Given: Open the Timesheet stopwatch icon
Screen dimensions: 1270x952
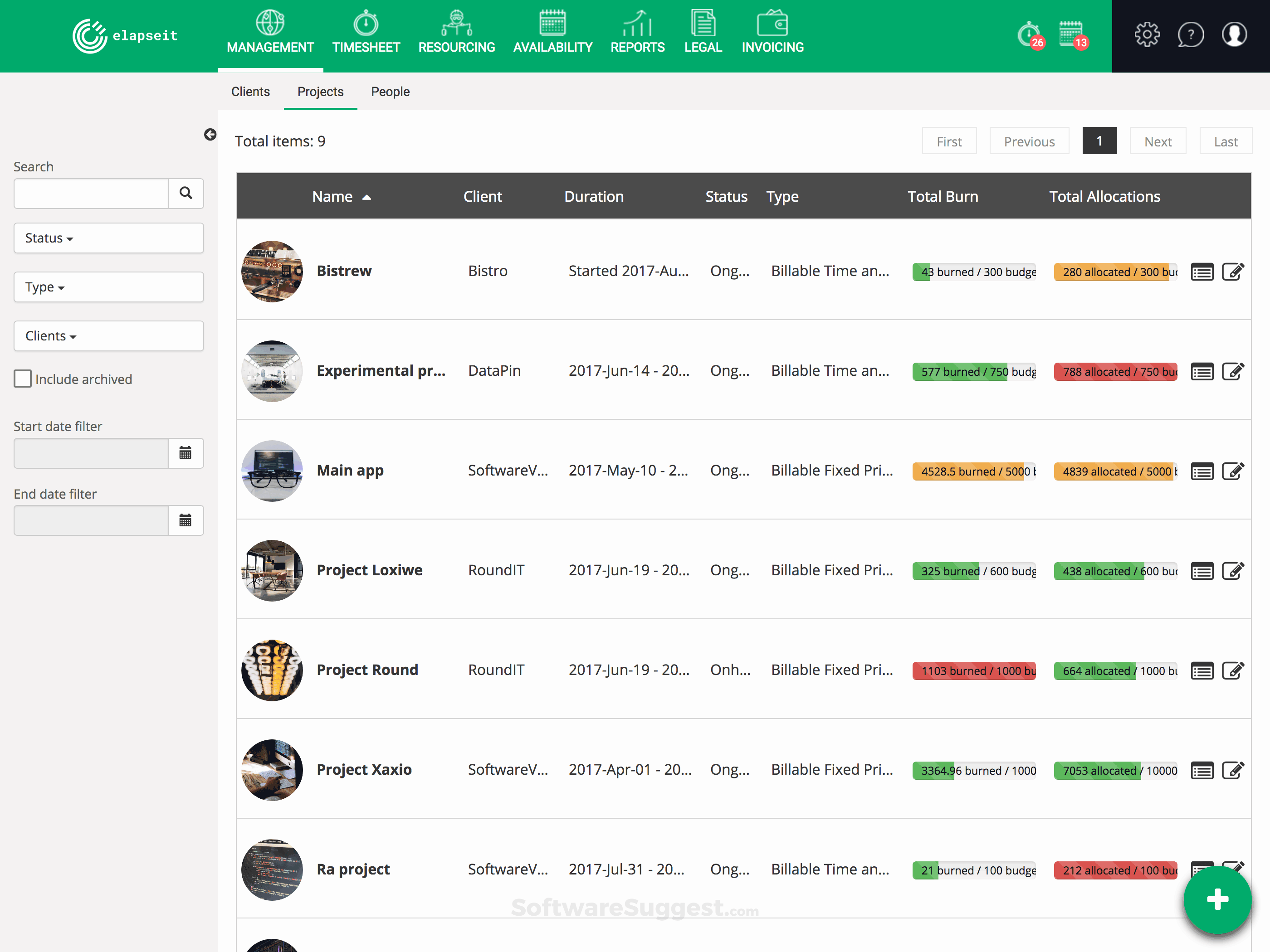Looking at the screenshot, I should tap(366, 24).
